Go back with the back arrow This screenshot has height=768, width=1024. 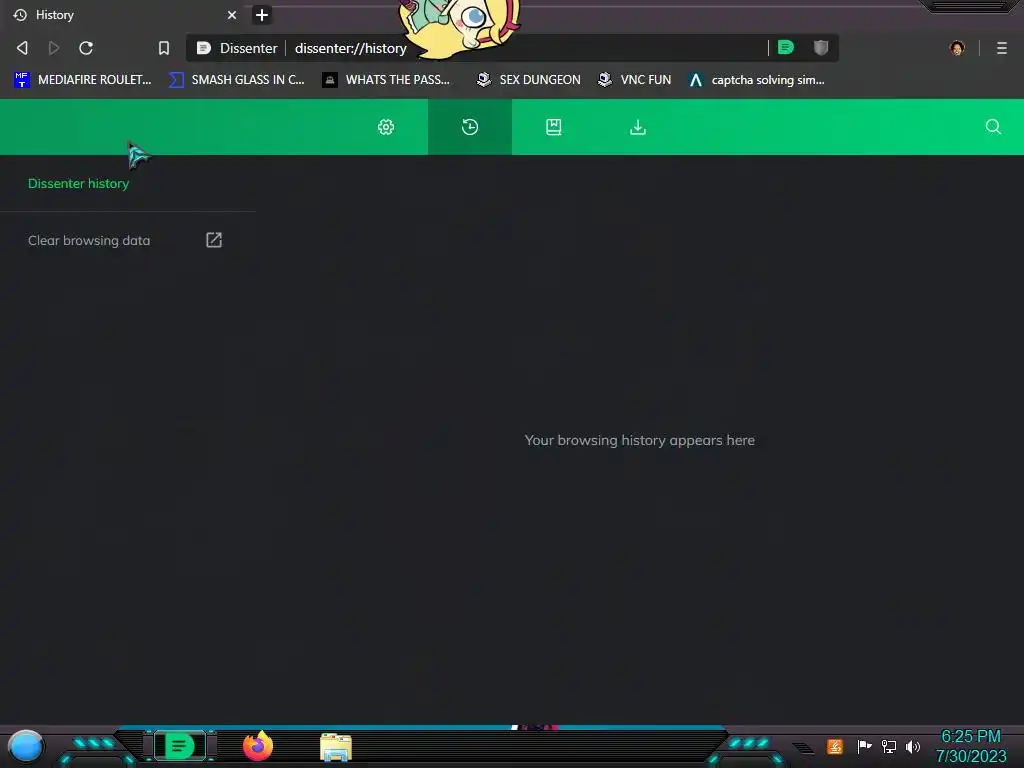pyautogui.click(x=22, y=48)
